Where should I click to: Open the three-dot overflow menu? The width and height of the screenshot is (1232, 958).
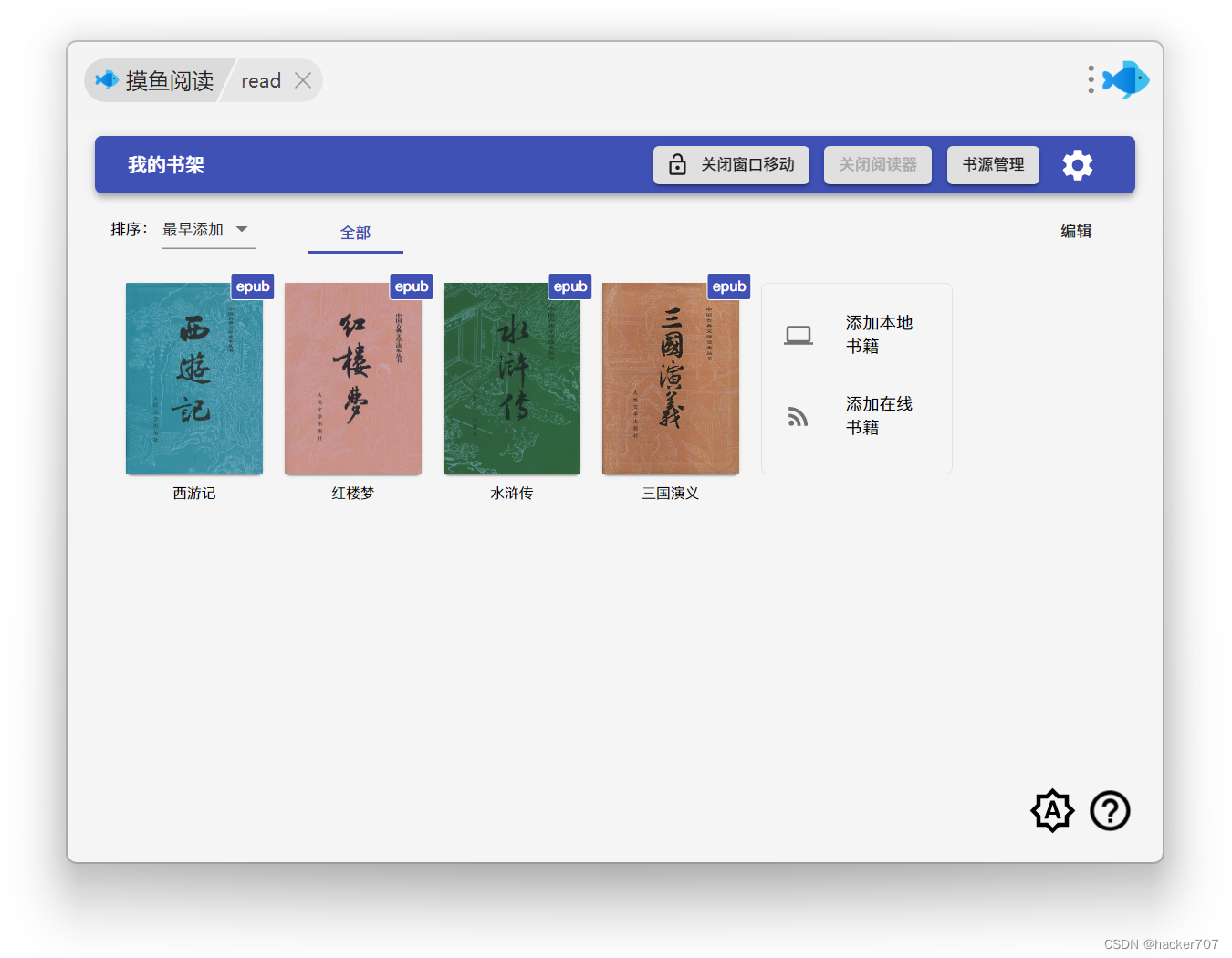pos(1091,79)
